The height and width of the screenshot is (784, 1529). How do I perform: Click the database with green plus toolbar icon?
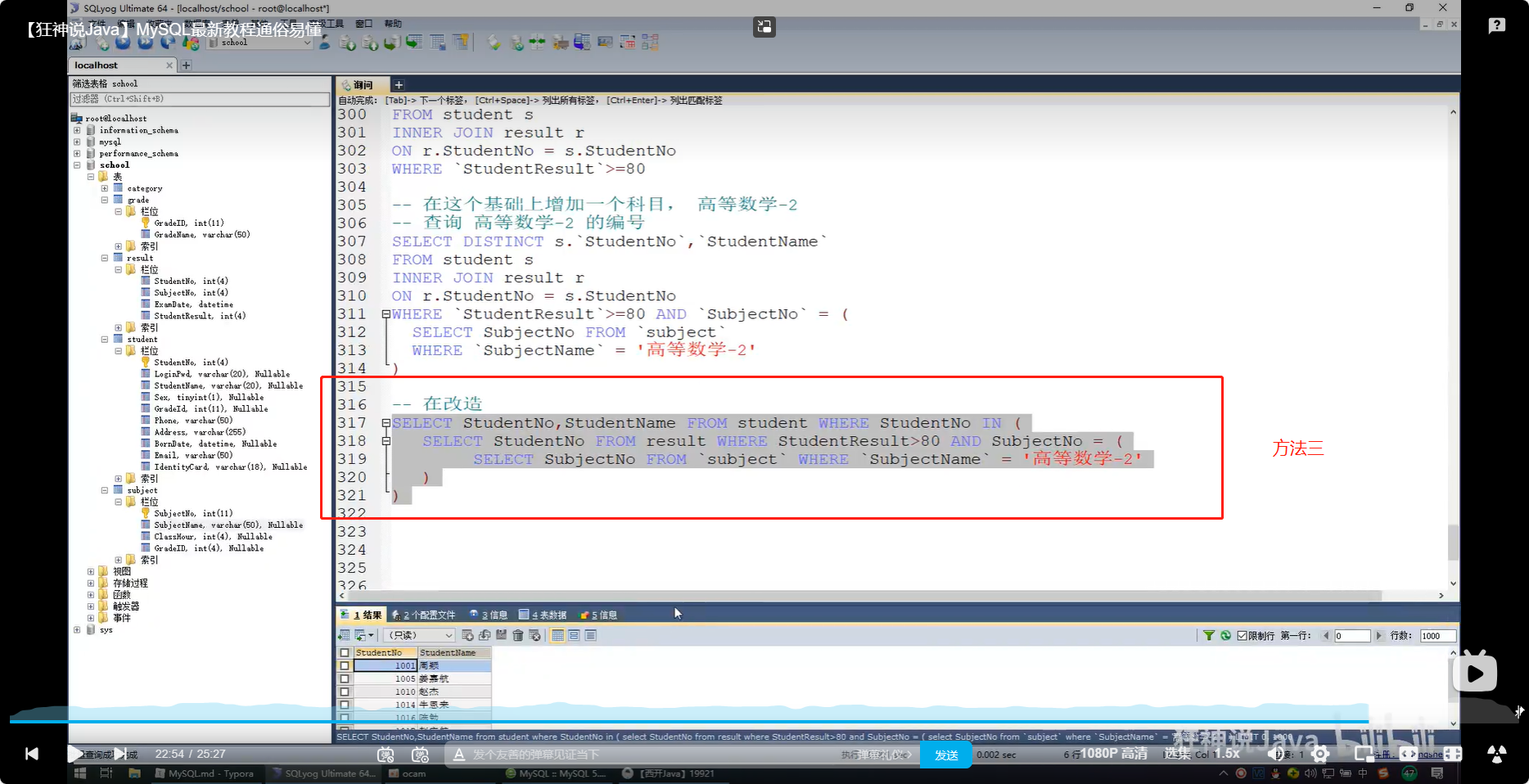[x=348, y=43]
